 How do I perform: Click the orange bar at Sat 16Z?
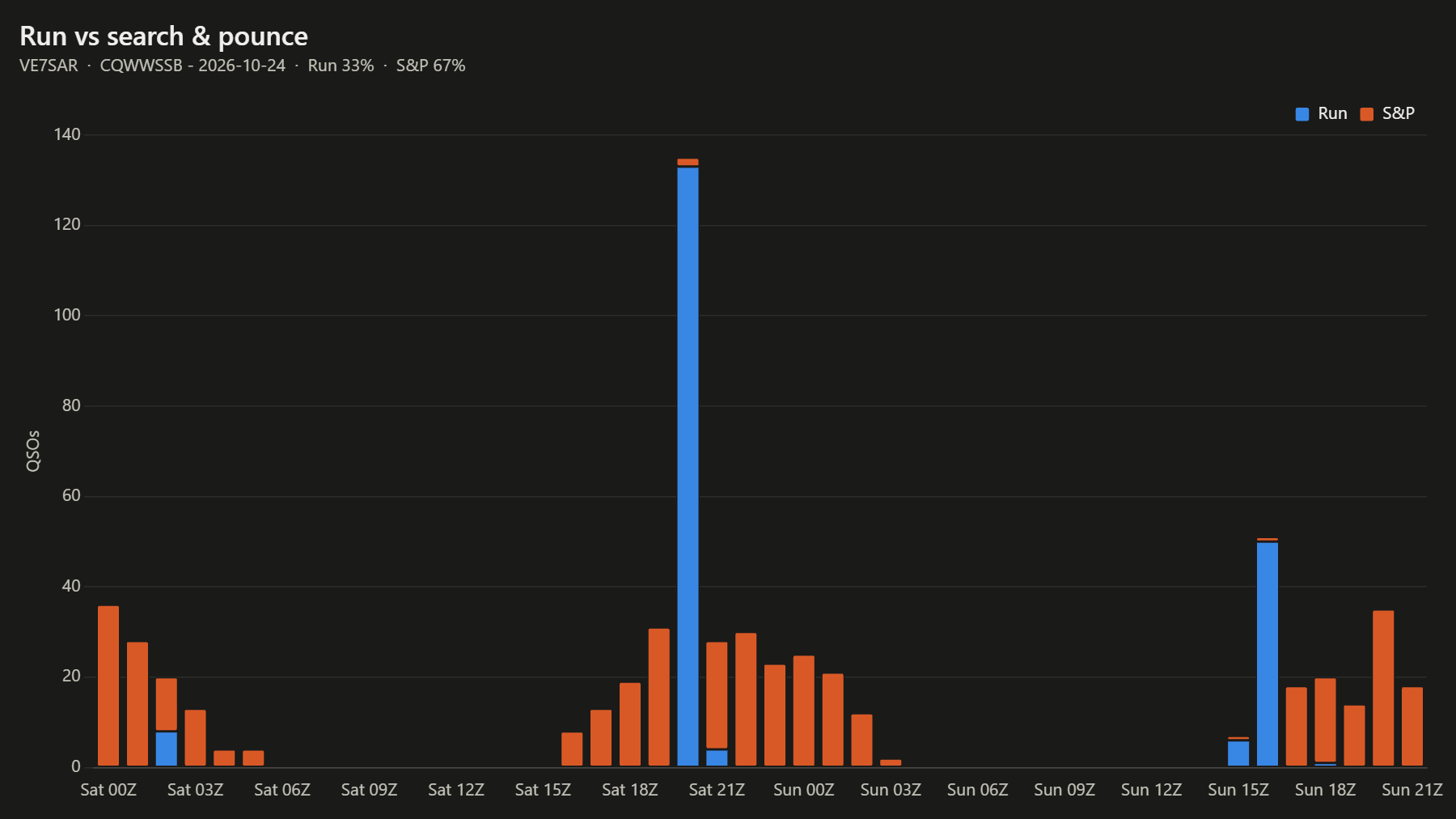[x=572, y=749]
